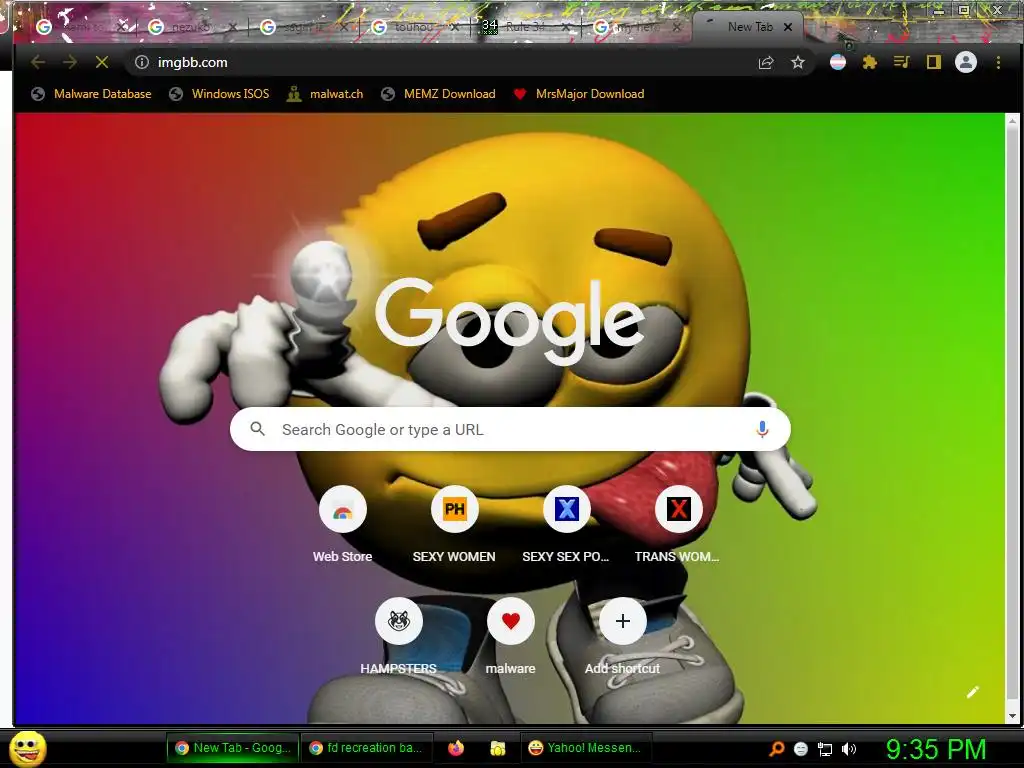Image resolution: width=1024 pixels, height=768 pixels.
Task: Switch to the Rule 34 tab
Action: pyautogui.click(x=524, y=27)
